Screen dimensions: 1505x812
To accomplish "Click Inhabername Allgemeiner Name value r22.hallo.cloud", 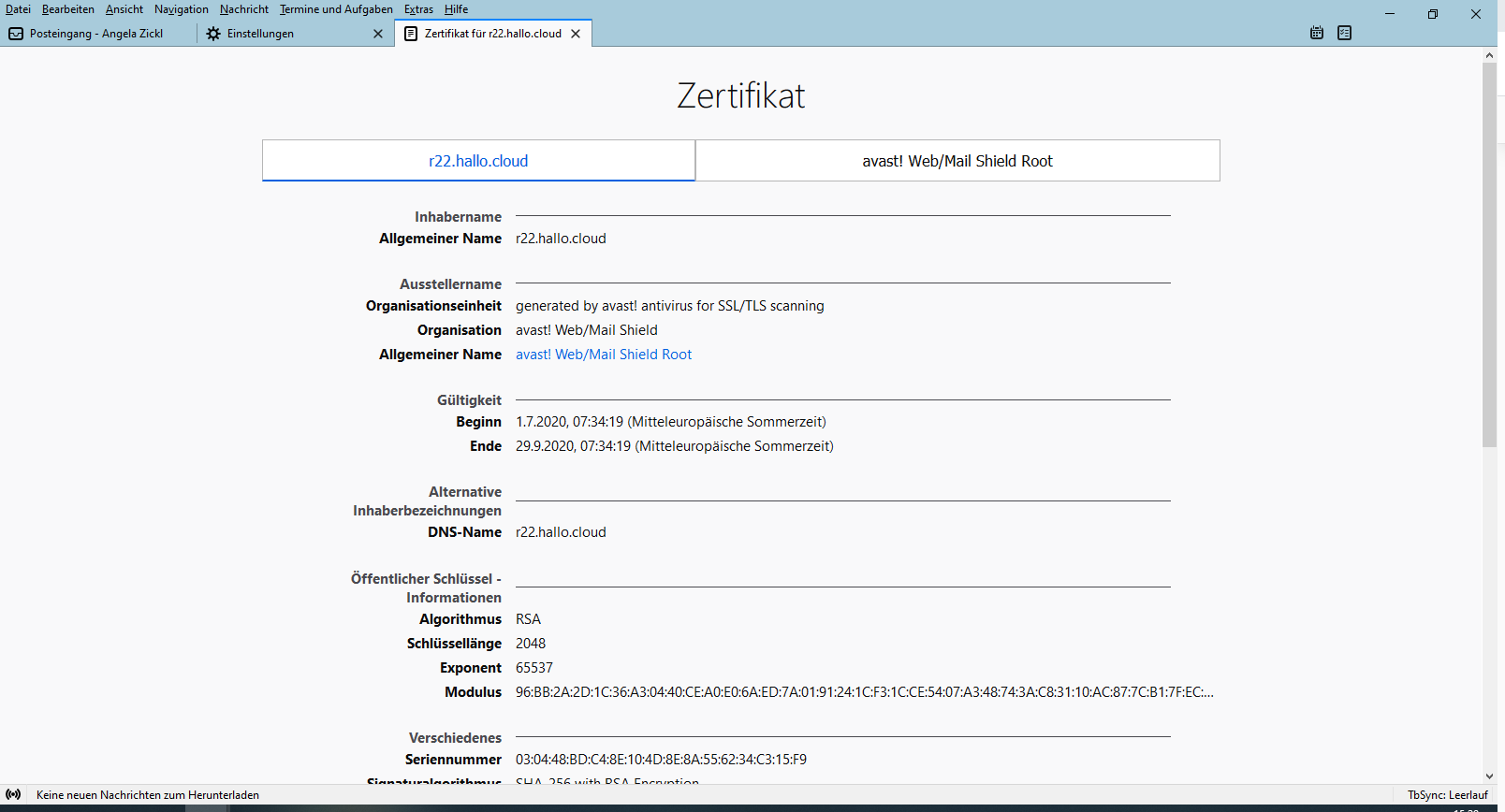I will point(561,239).
